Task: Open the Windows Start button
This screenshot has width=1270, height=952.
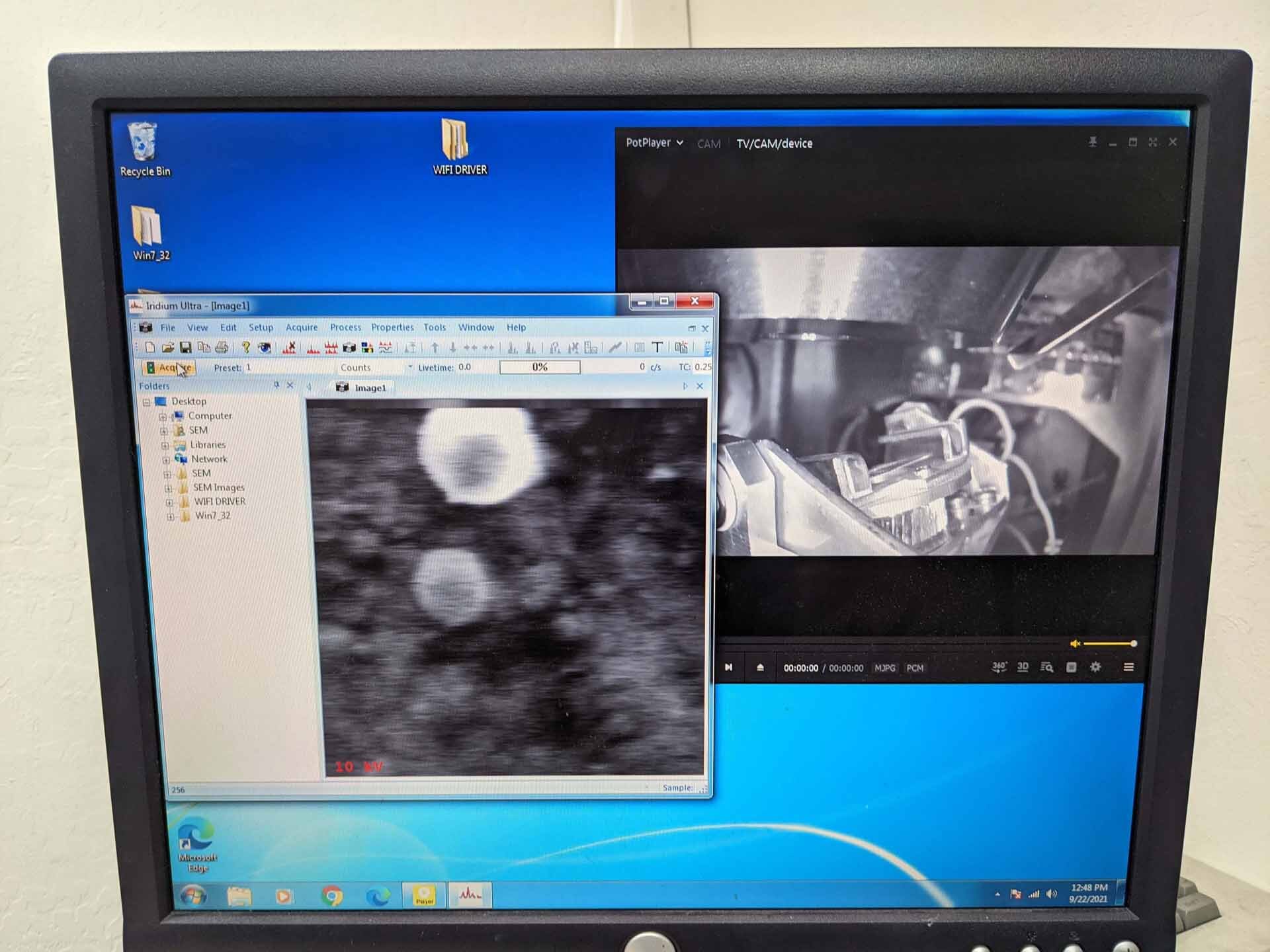Action: point(193,896)
